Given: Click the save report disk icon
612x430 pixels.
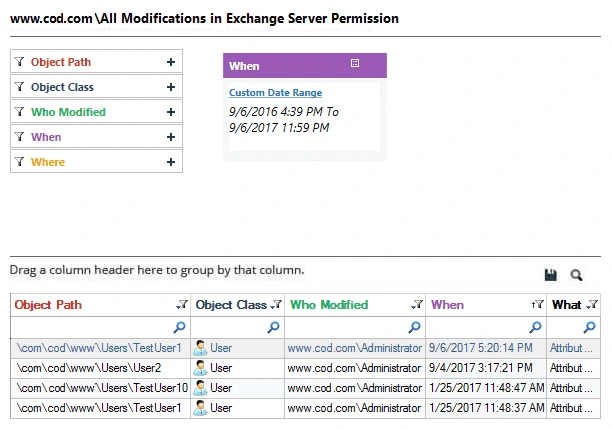Looking at the screenshot, I should tap(551, 275).
